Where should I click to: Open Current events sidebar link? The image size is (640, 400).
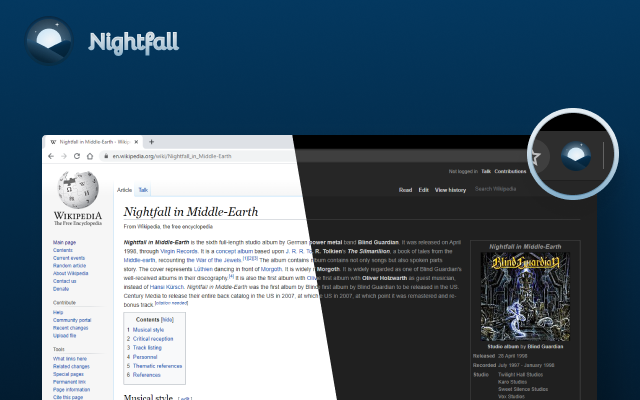pyautogui.click(x=69, y=258)
